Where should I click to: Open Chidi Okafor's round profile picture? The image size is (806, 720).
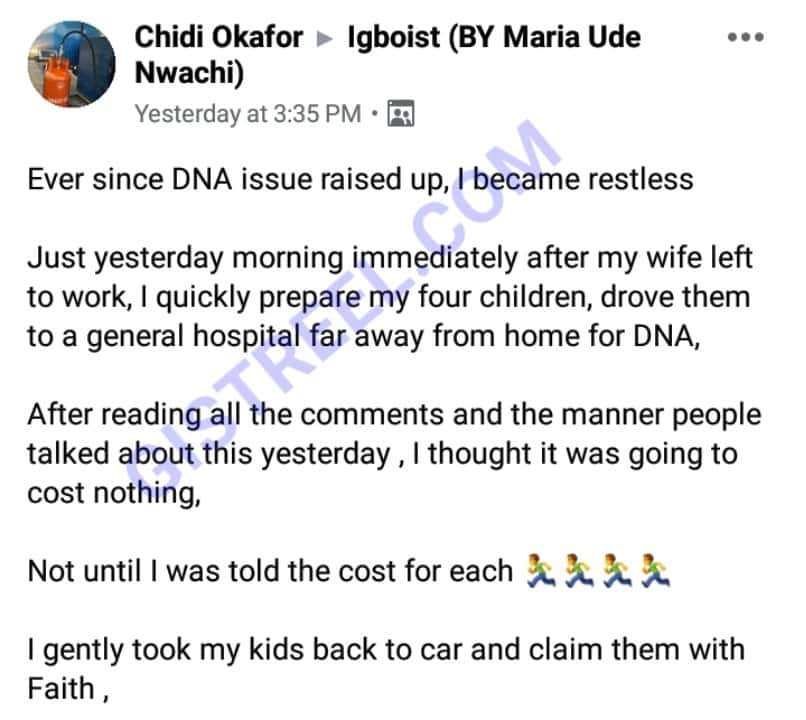pyautogui.click(x=71, y=64)
